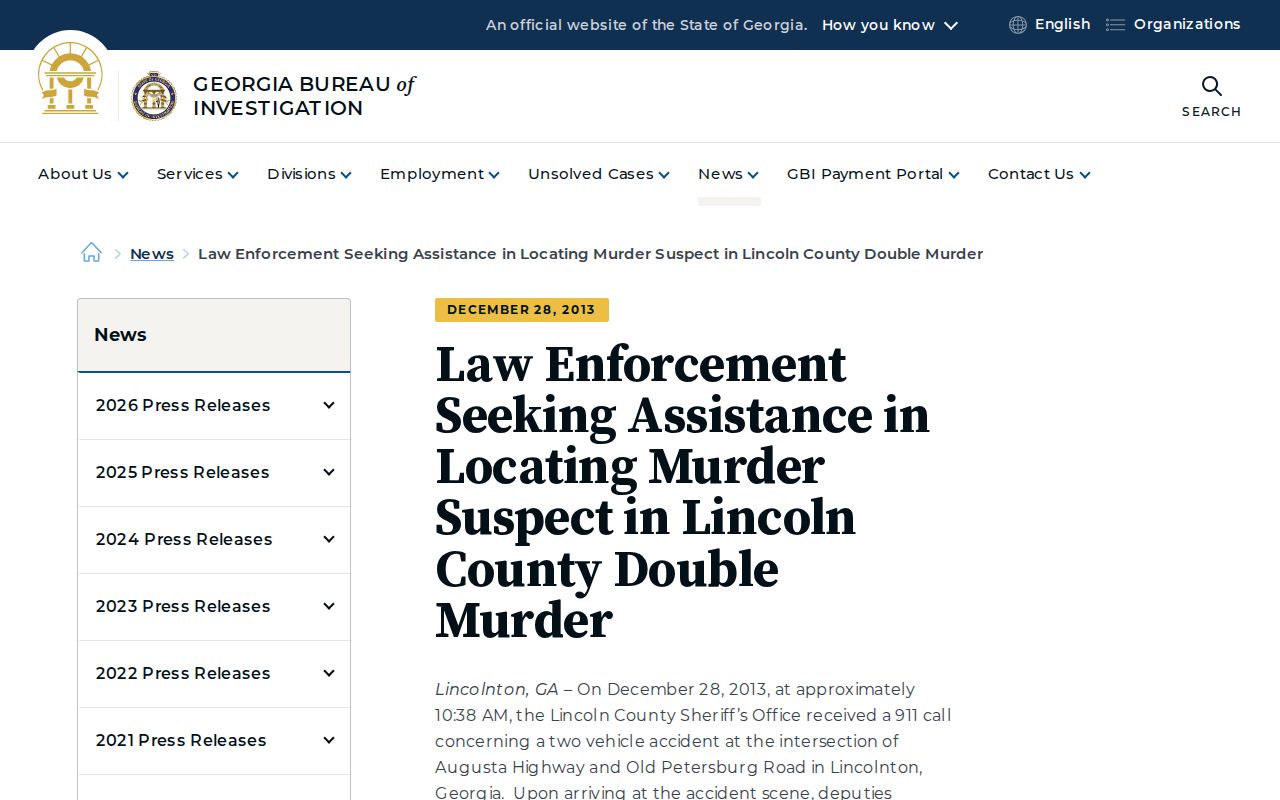Viewport: 1280px width, 800px height.
Task: Open the Employment dropdown menu
Action: click(x=440, y=174)
